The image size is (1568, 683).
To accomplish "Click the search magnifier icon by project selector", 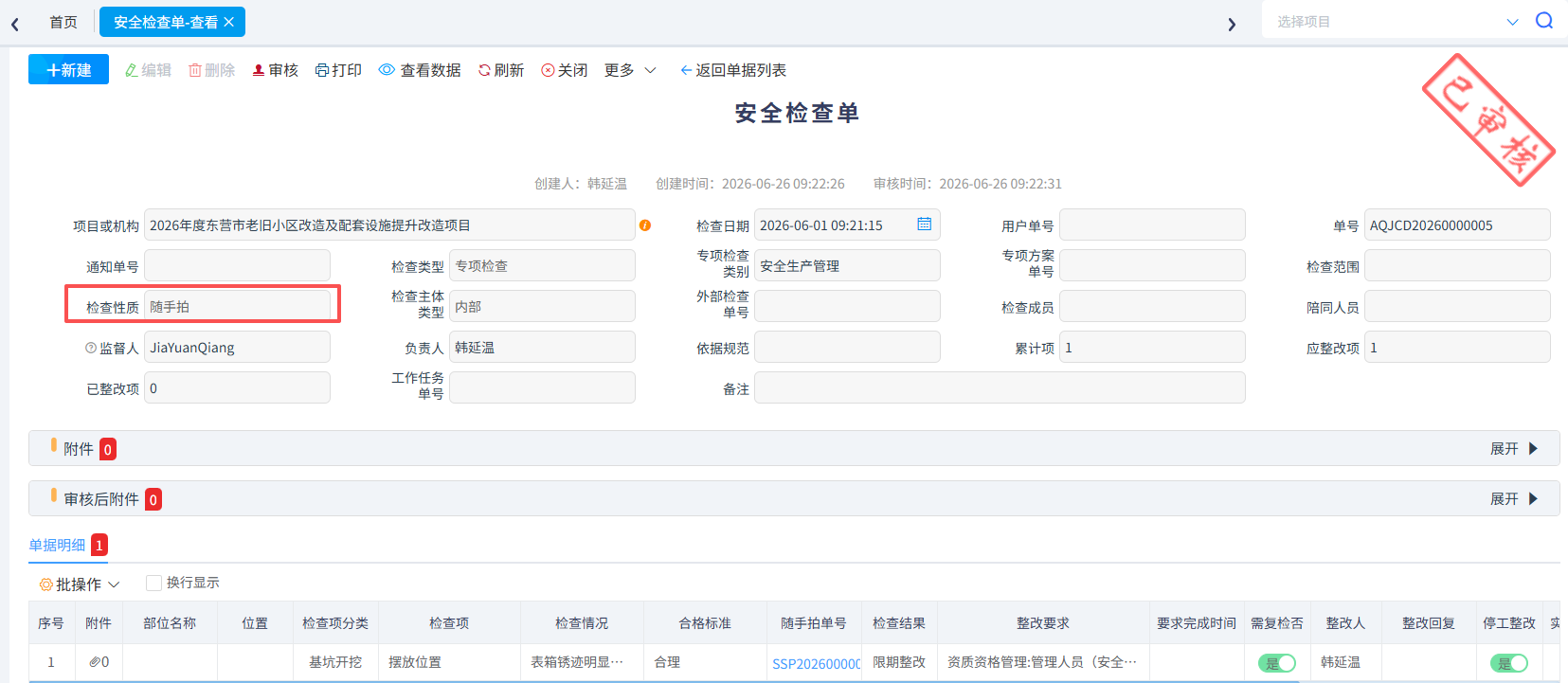I will [1544, 21].
